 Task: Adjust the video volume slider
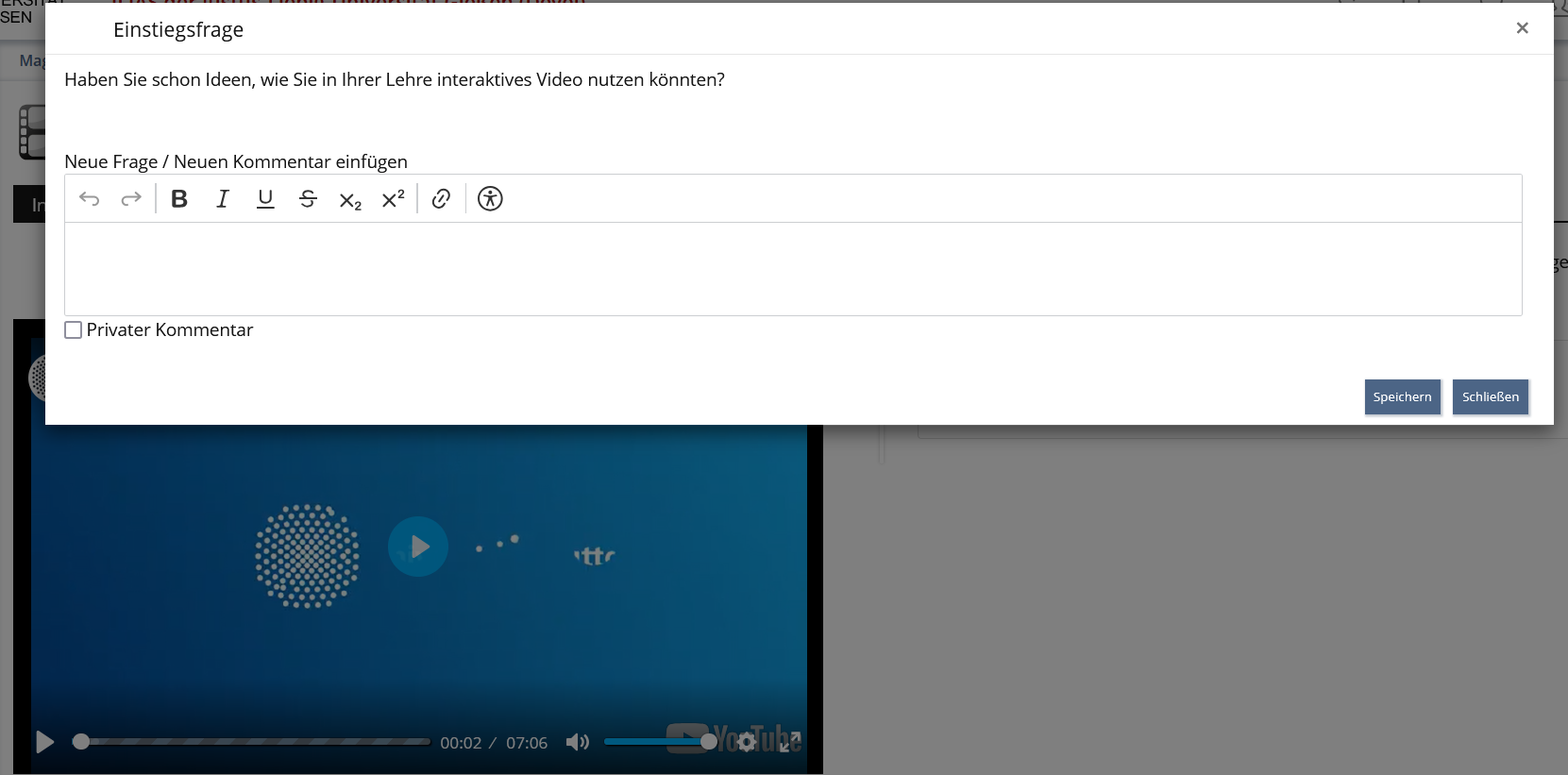pos(657,742)
